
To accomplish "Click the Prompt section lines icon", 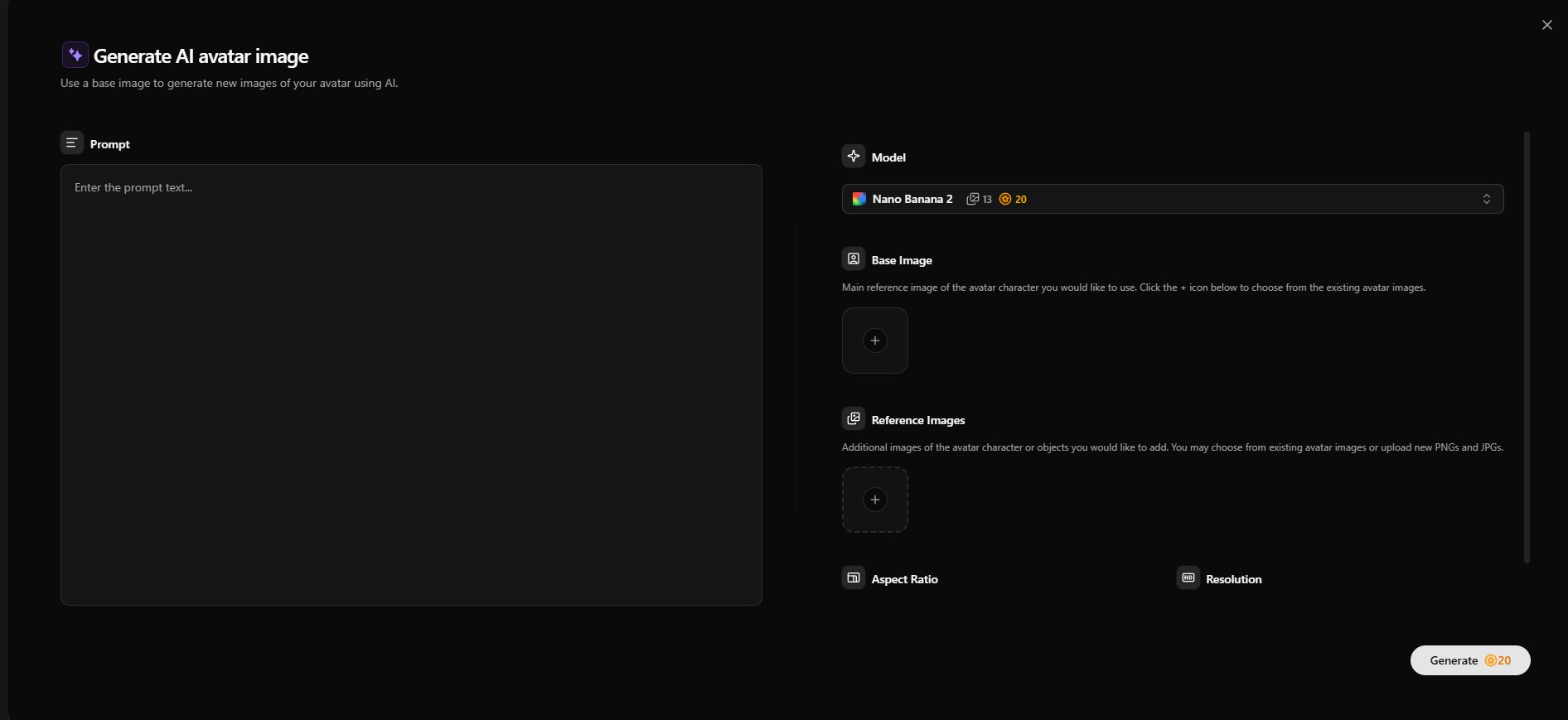I will [x=72, y=143].
